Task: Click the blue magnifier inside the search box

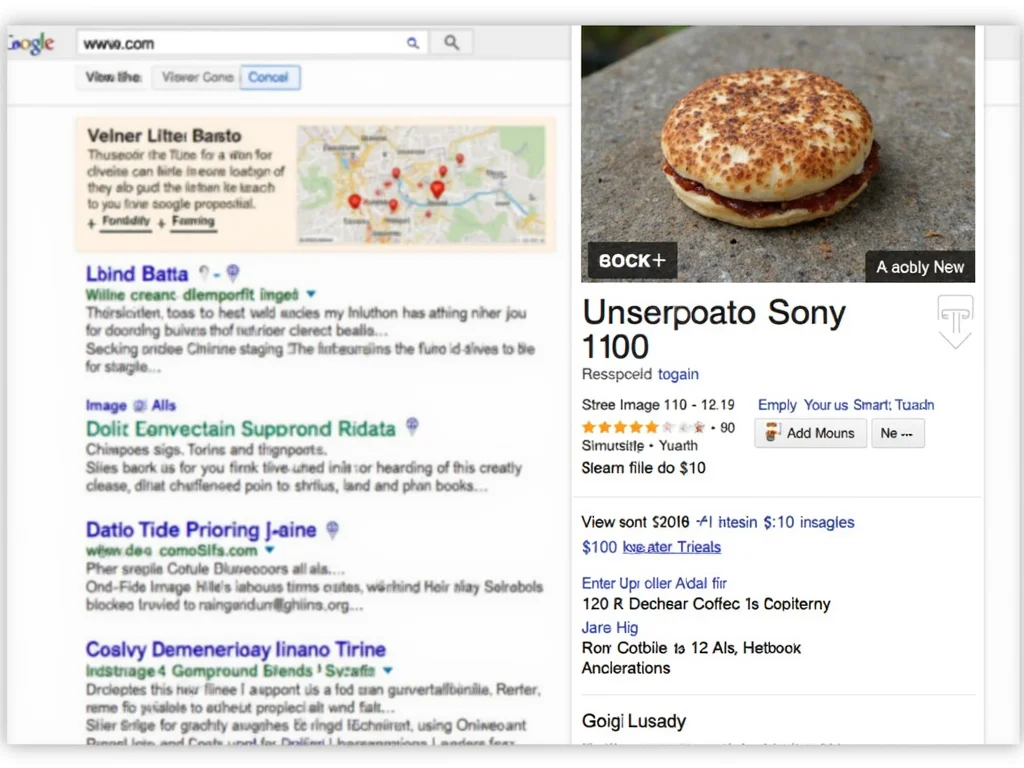Action: point(412,43)
